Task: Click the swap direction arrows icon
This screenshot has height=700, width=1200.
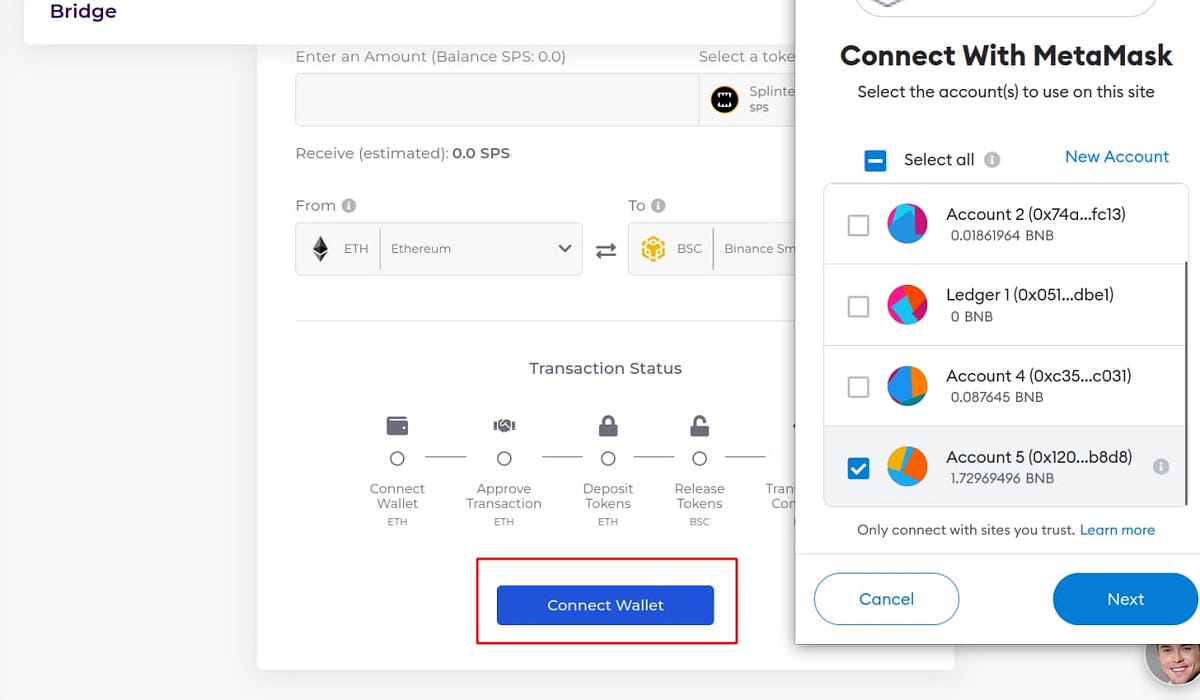Action: pyautogui.click(x=607, y=248)
